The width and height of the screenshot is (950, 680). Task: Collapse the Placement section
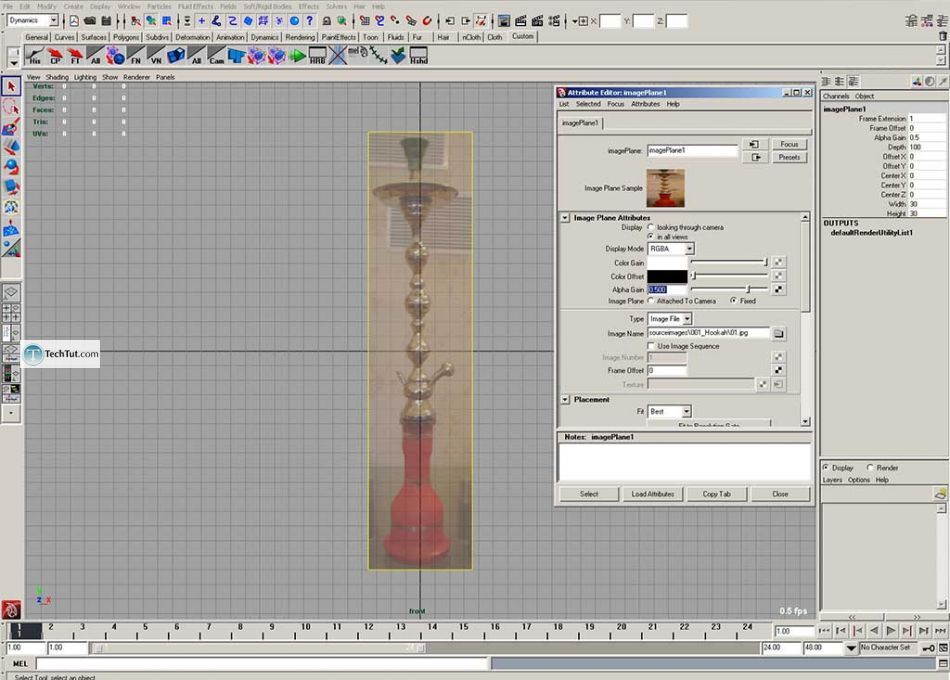pos(565,399)
